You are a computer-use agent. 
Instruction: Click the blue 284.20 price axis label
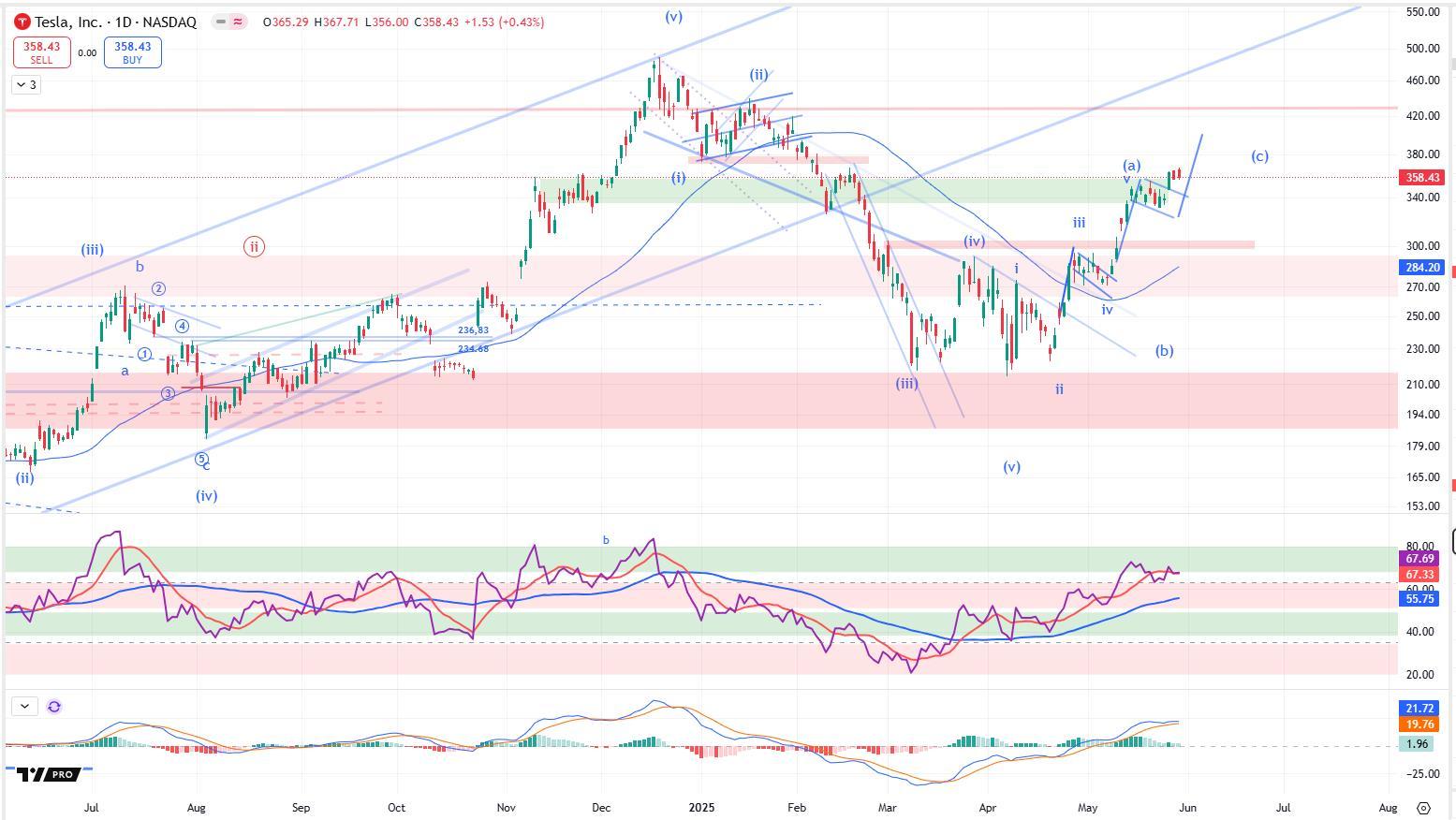click(x=1423, y=268)
